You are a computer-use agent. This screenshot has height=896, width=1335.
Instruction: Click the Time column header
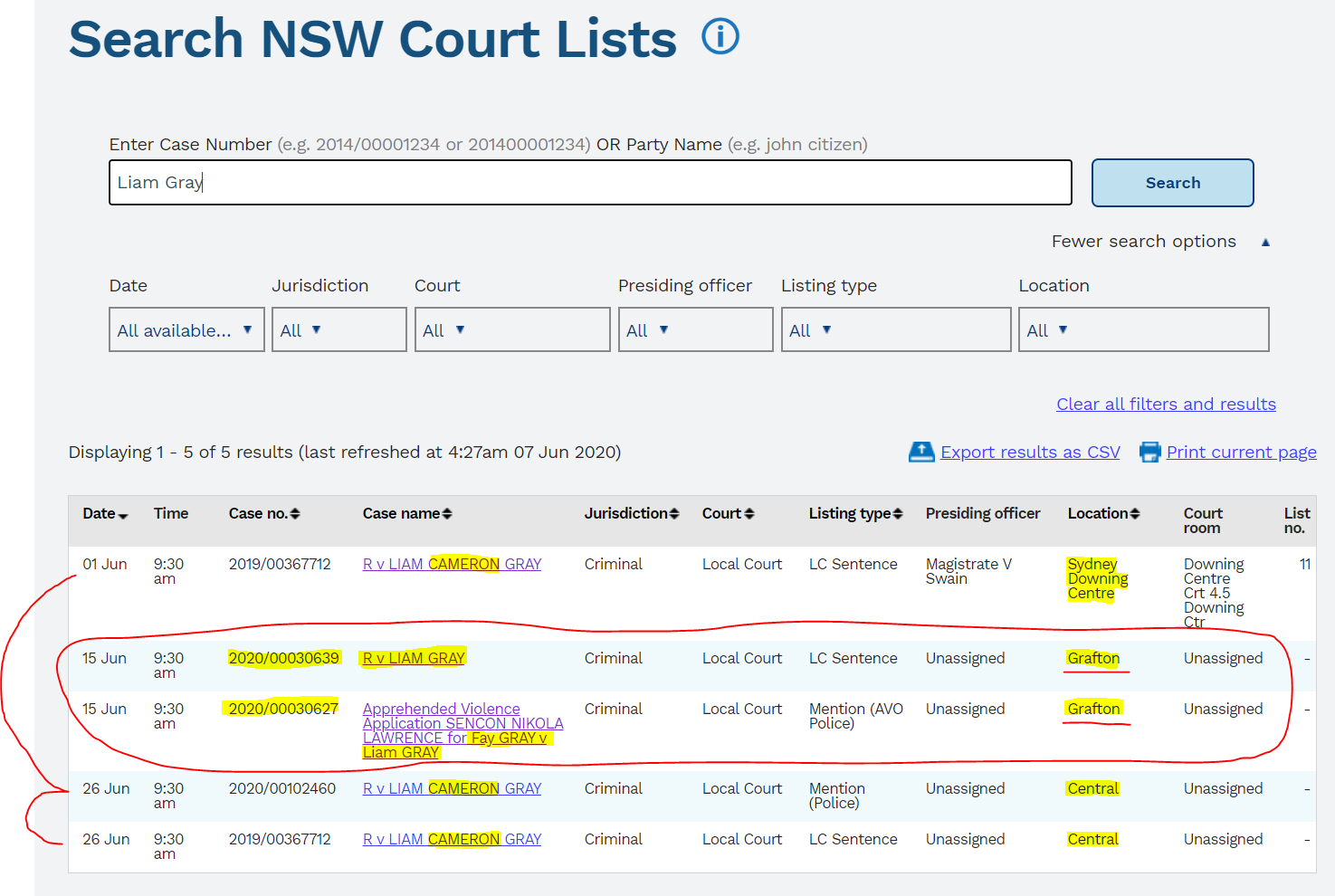(x=171, y=514)
